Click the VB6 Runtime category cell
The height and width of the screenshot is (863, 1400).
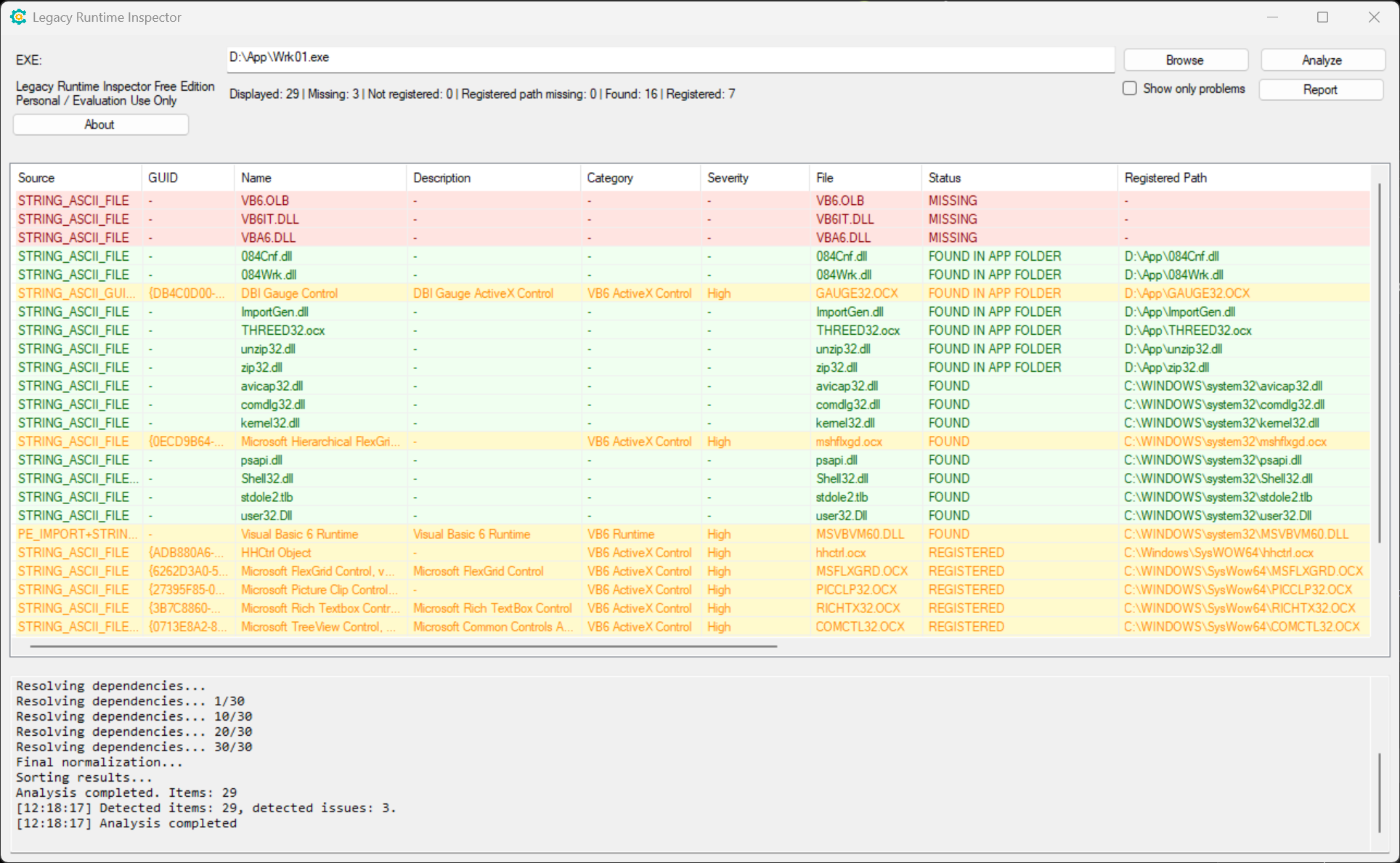[641, 534]
